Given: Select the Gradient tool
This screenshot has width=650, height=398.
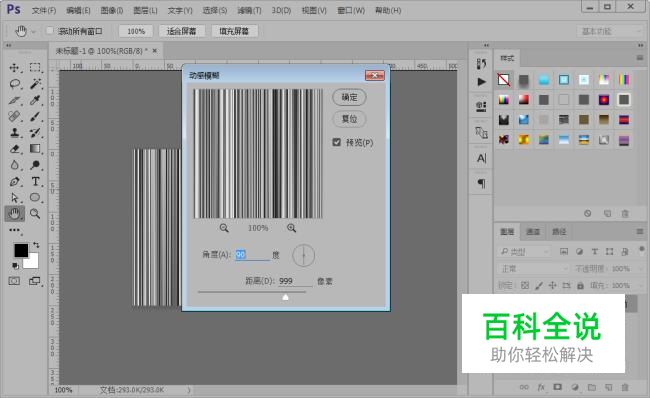Looking at the screenshot, I should click(35, 148).
